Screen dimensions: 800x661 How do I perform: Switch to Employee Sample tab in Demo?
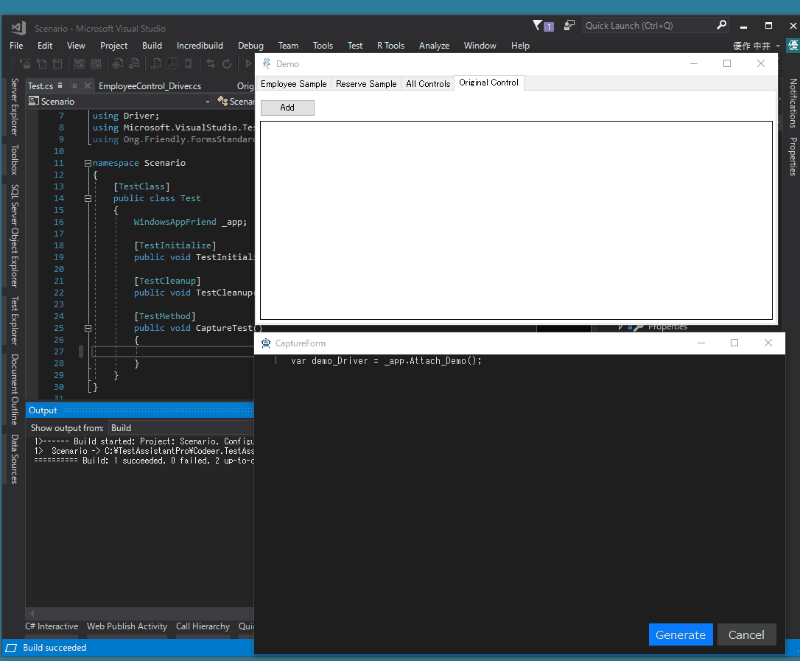click(293, 84)
